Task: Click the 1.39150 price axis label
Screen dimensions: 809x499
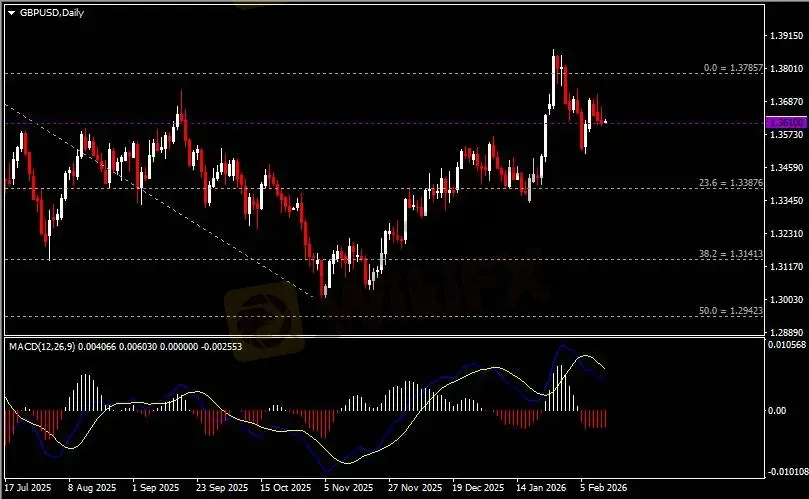Action: [x=786, y=36]
